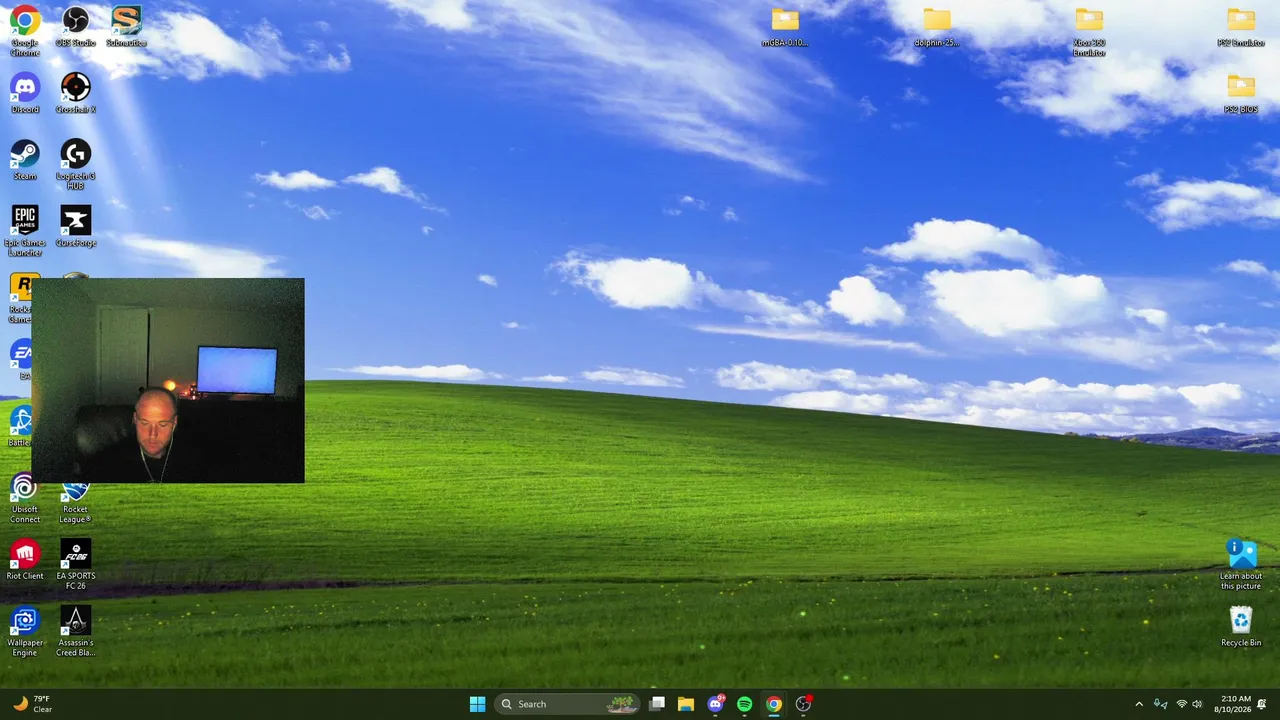Screen dimensions: 1280x720
Task: Open File Explorer from the taskbar
Action: click(686, 704)
